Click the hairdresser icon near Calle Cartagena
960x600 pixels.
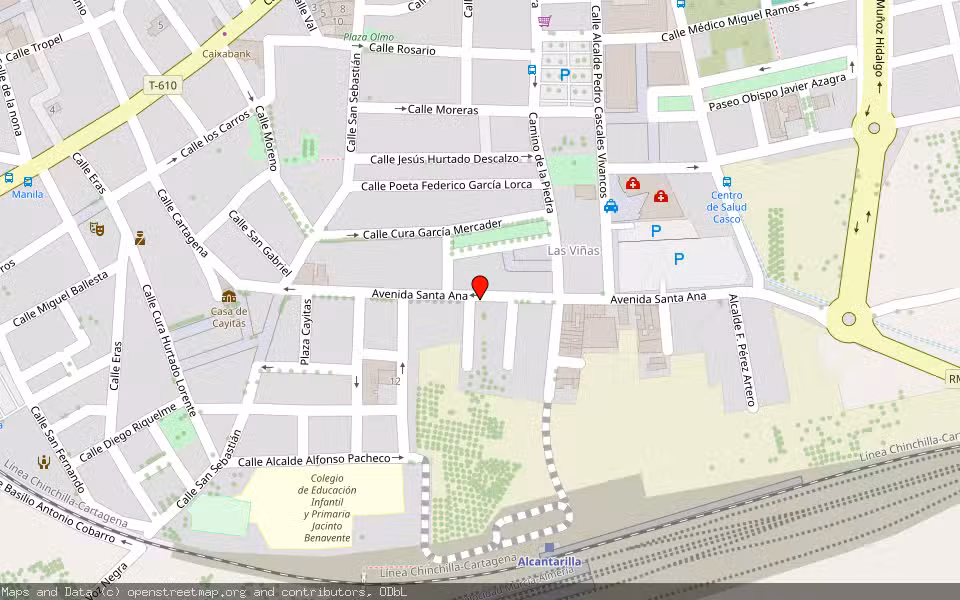click(x=139, y=238)
